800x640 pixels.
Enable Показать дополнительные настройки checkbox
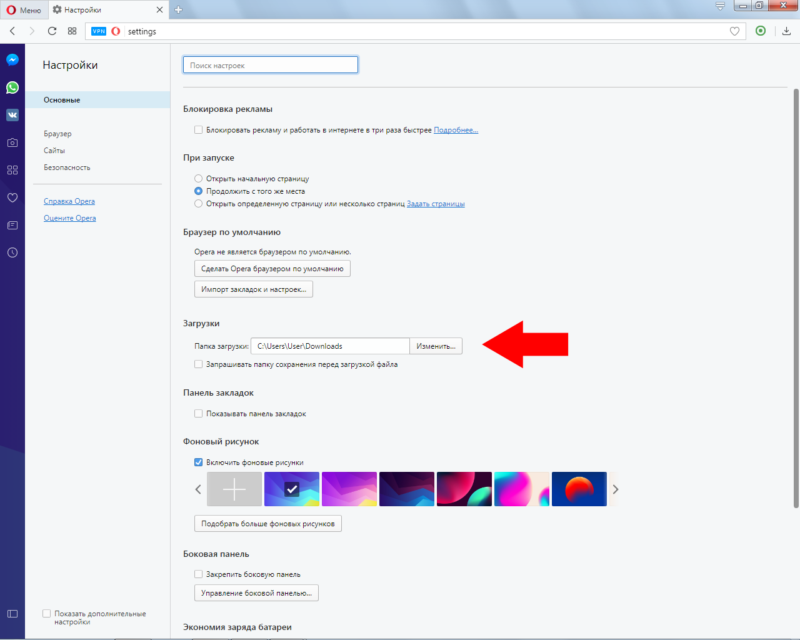46,613
